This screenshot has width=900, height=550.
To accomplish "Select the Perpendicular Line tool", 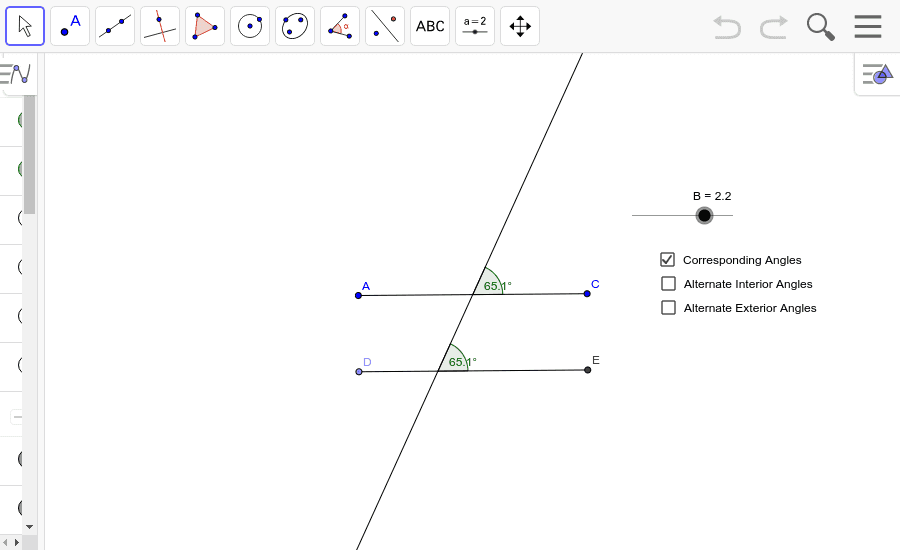I will click(x=160, y=26).
